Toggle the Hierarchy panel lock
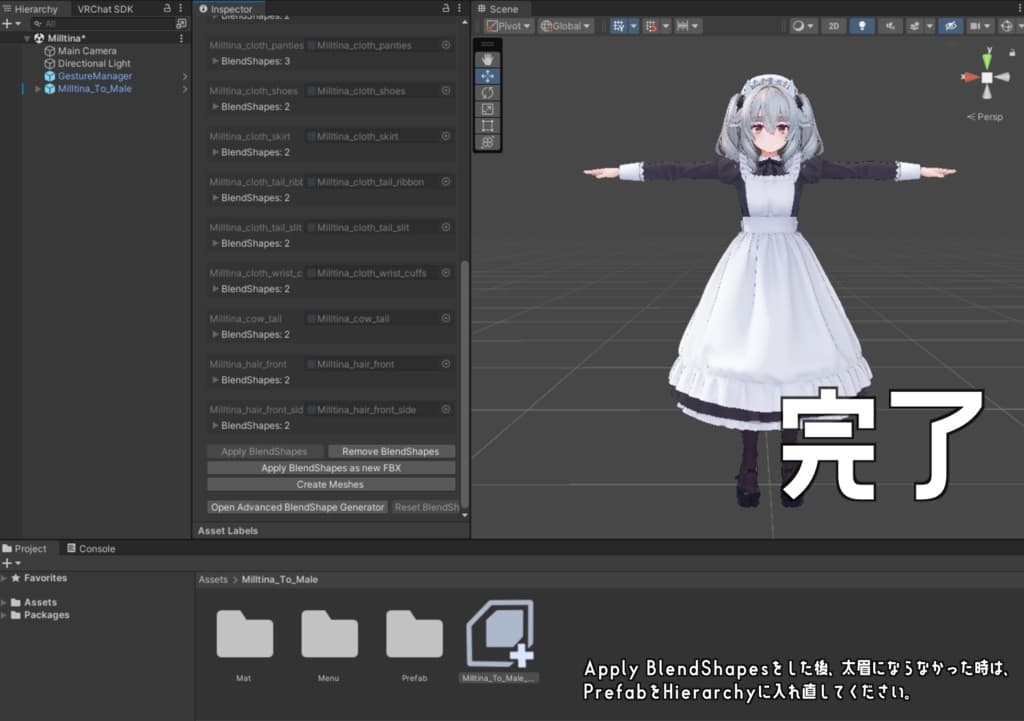This screenshot has height=721, width=1024. [167, 8]
